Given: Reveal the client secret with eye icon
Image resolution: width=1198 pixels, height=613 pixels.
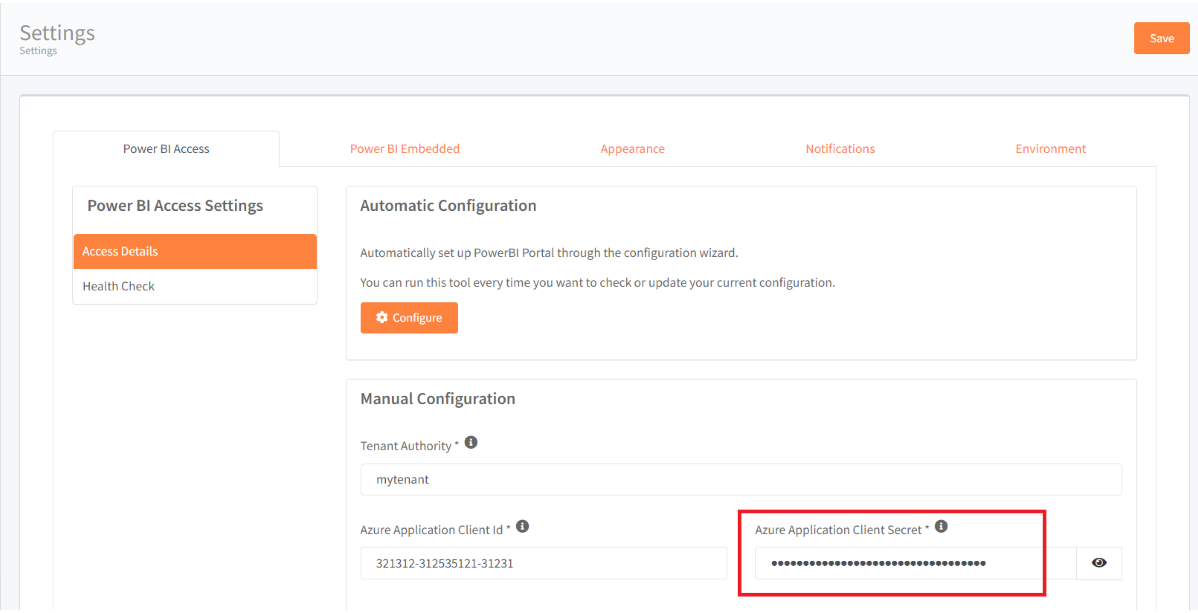Looking at the screenshot, I should [x=1099, y=563].
